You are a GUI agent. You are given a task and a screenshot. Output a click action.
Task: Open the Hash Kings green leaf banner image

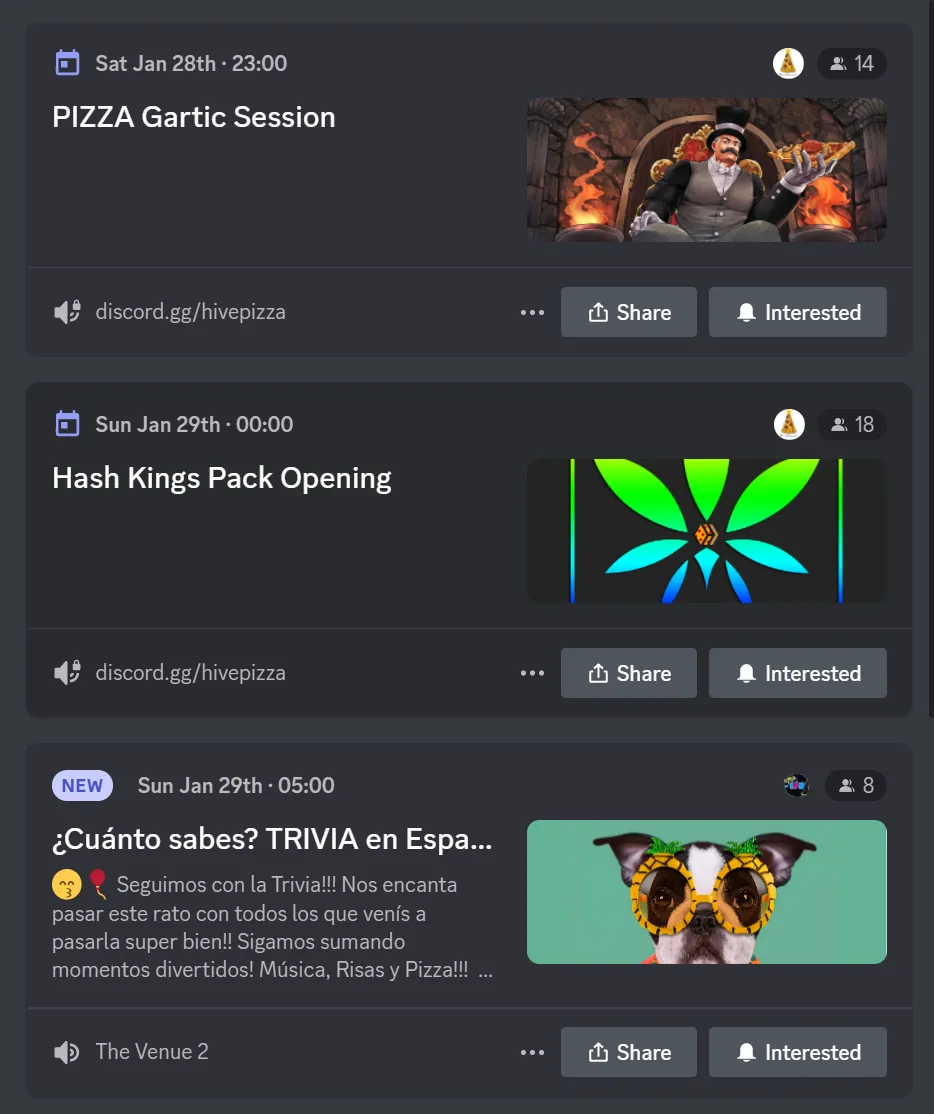tap(707, 531)
